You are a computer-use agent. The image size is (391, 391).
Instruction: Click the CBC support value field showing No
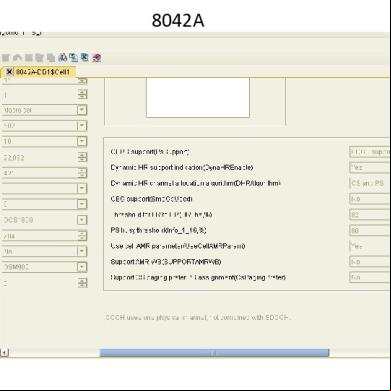click(x=370, y=199)
